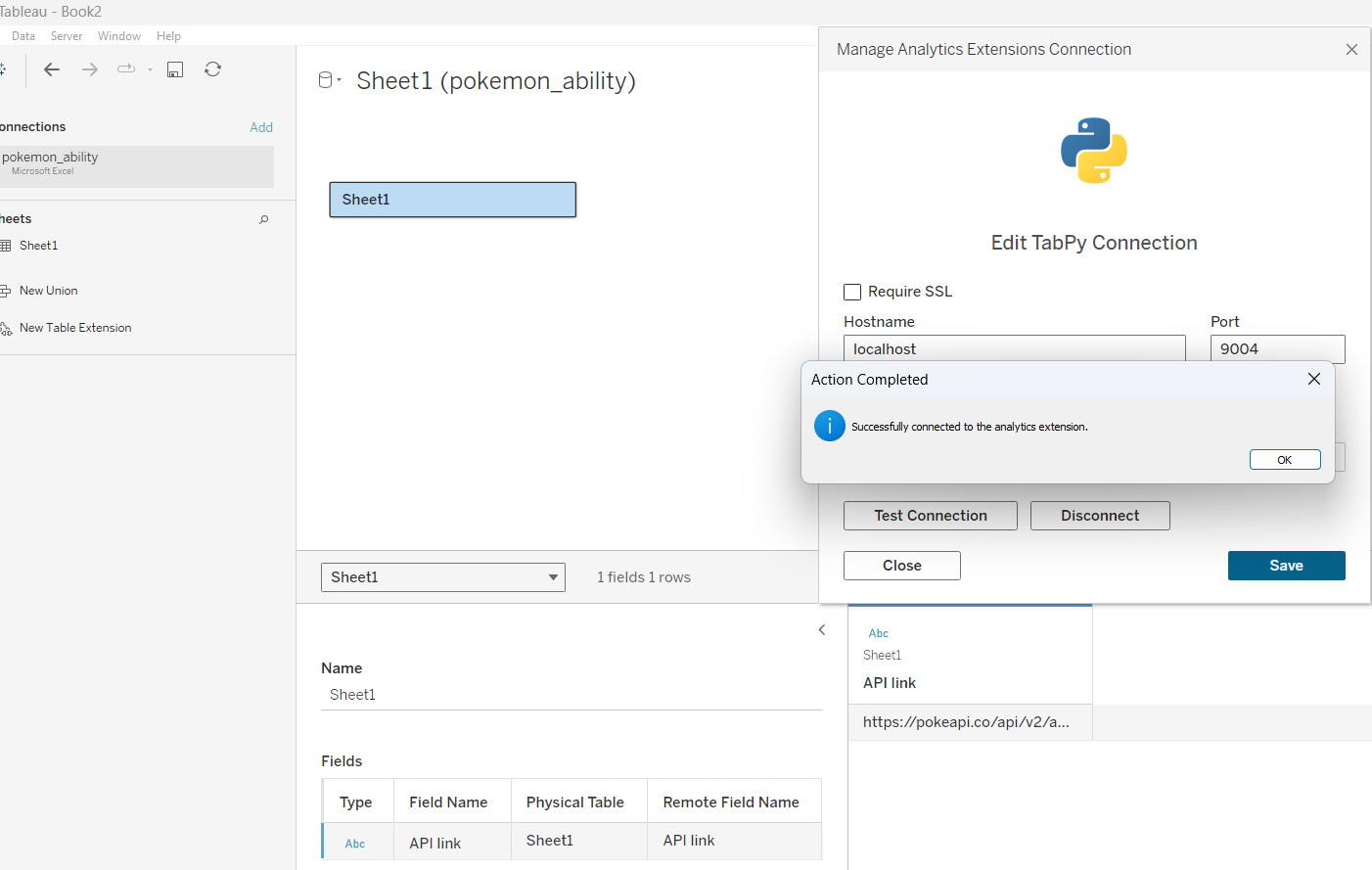This screenshot has height=870, width=1372.
Task: Click the back arrow in the toolbar
Action: 52,69
